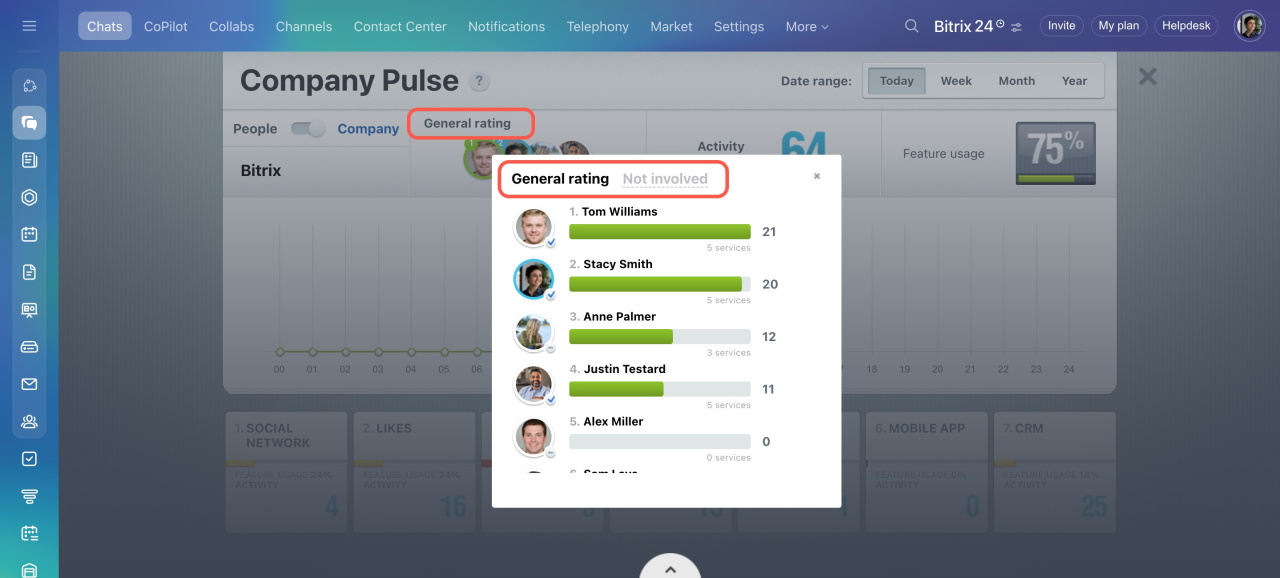This screenshot has width=1280, height=578.
Task: Click the search magnifier icon
Action: click(911, 26)
